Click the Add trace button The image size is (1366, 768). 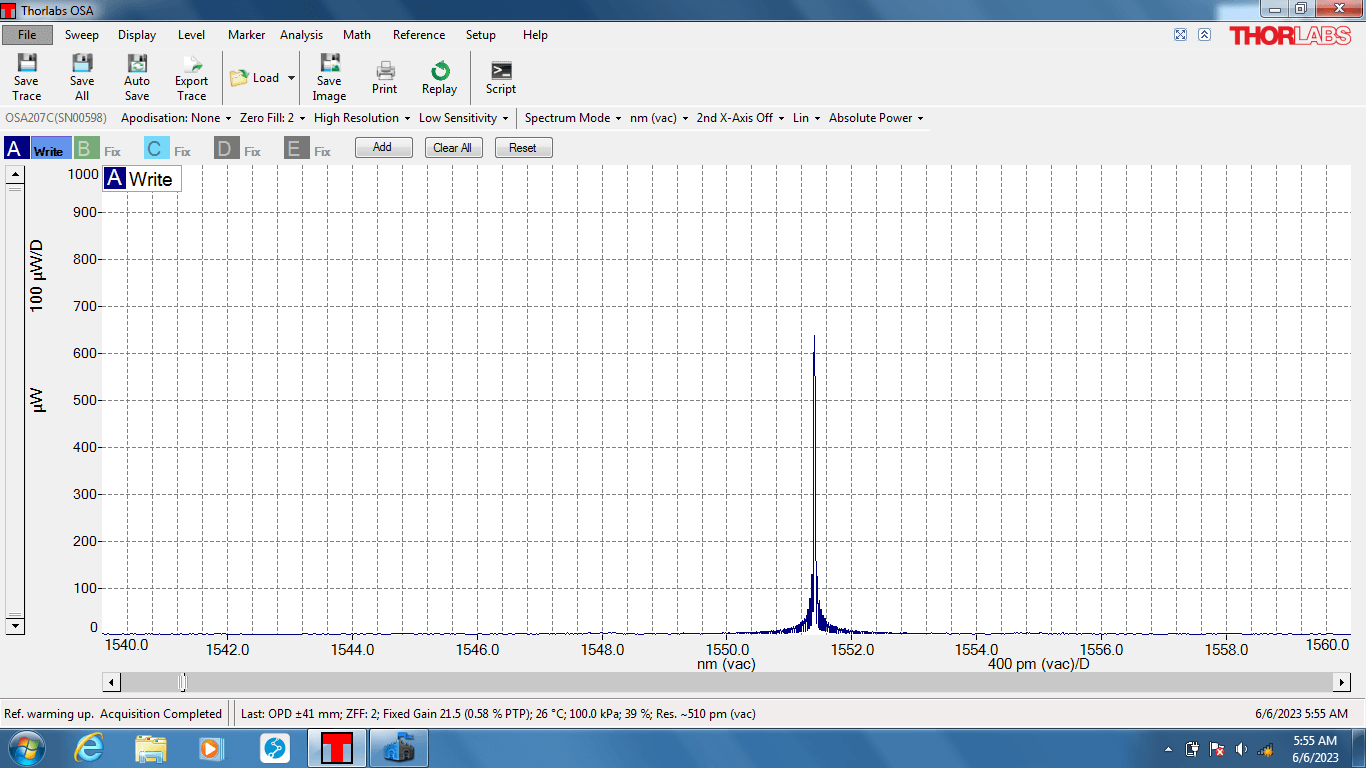tap(383, 148)
